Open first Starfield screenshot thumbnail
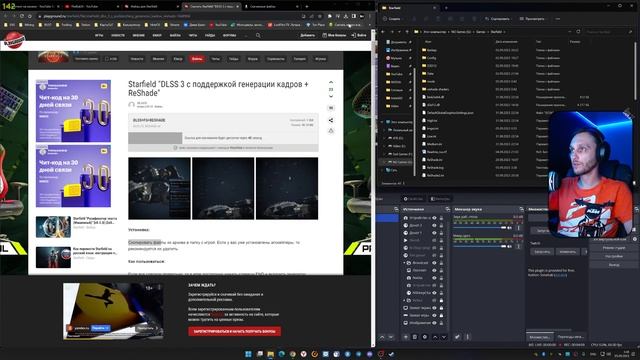640x360 pixels. click(x=159, y=188)
